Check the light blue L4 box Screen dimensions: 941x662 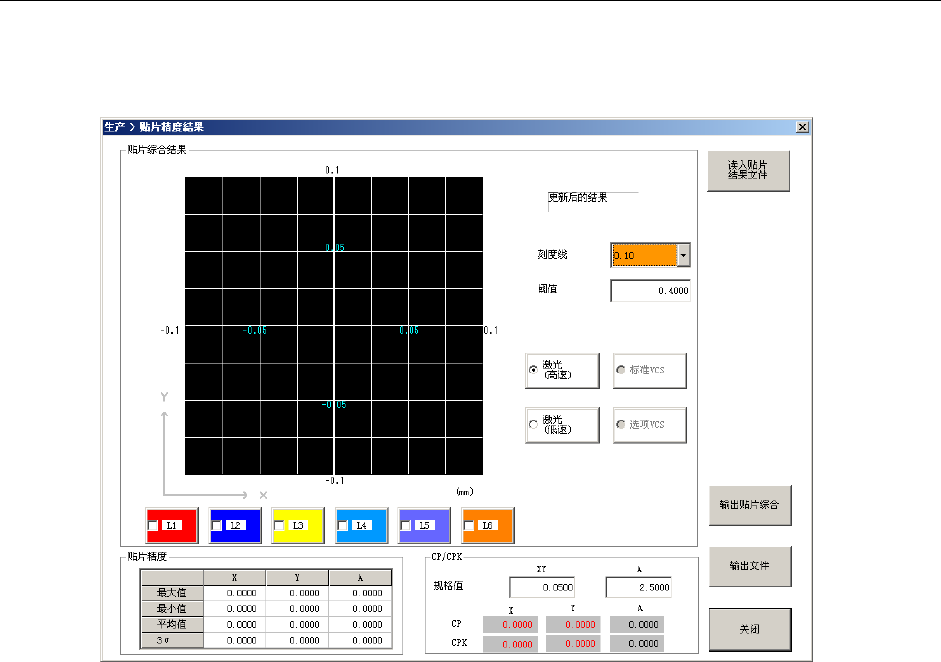[x=343, y=525]
